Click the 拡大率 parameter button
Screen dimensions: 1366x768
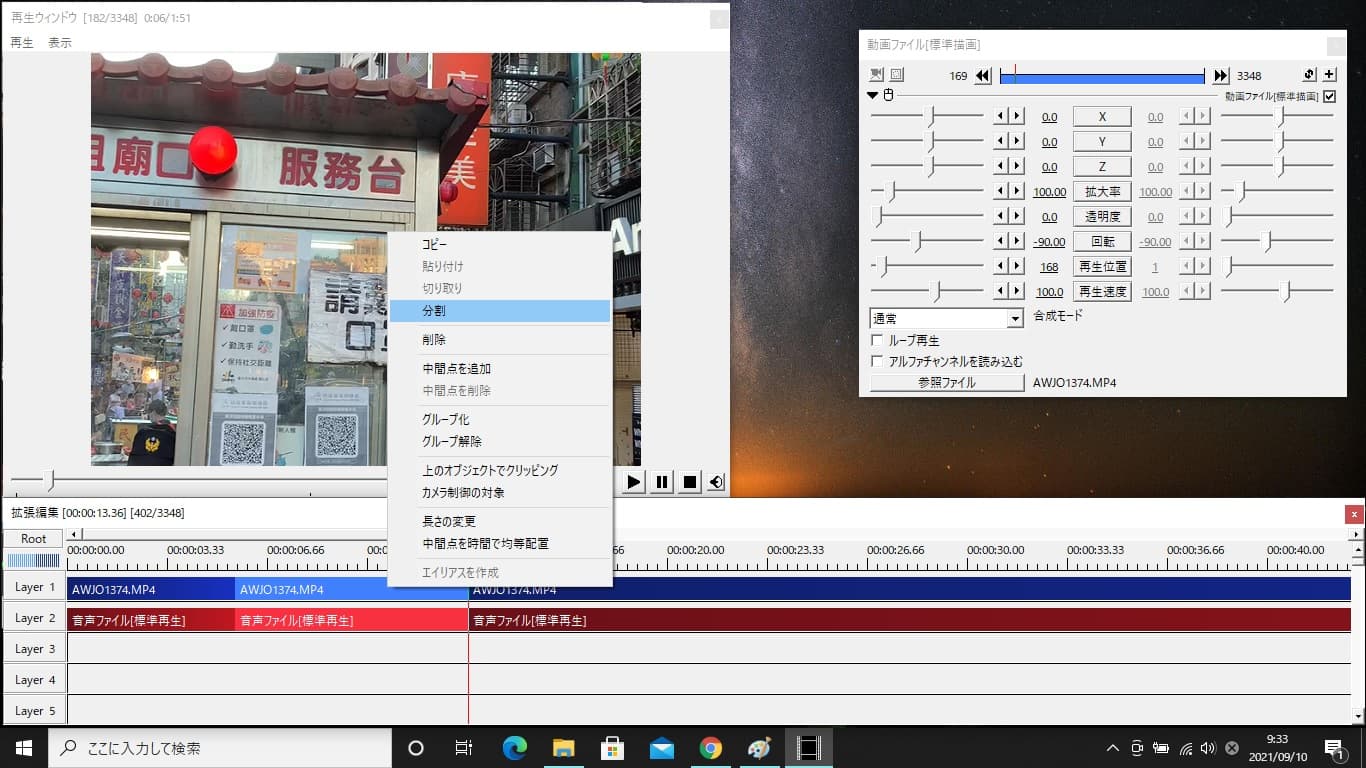coord(1102,192)
